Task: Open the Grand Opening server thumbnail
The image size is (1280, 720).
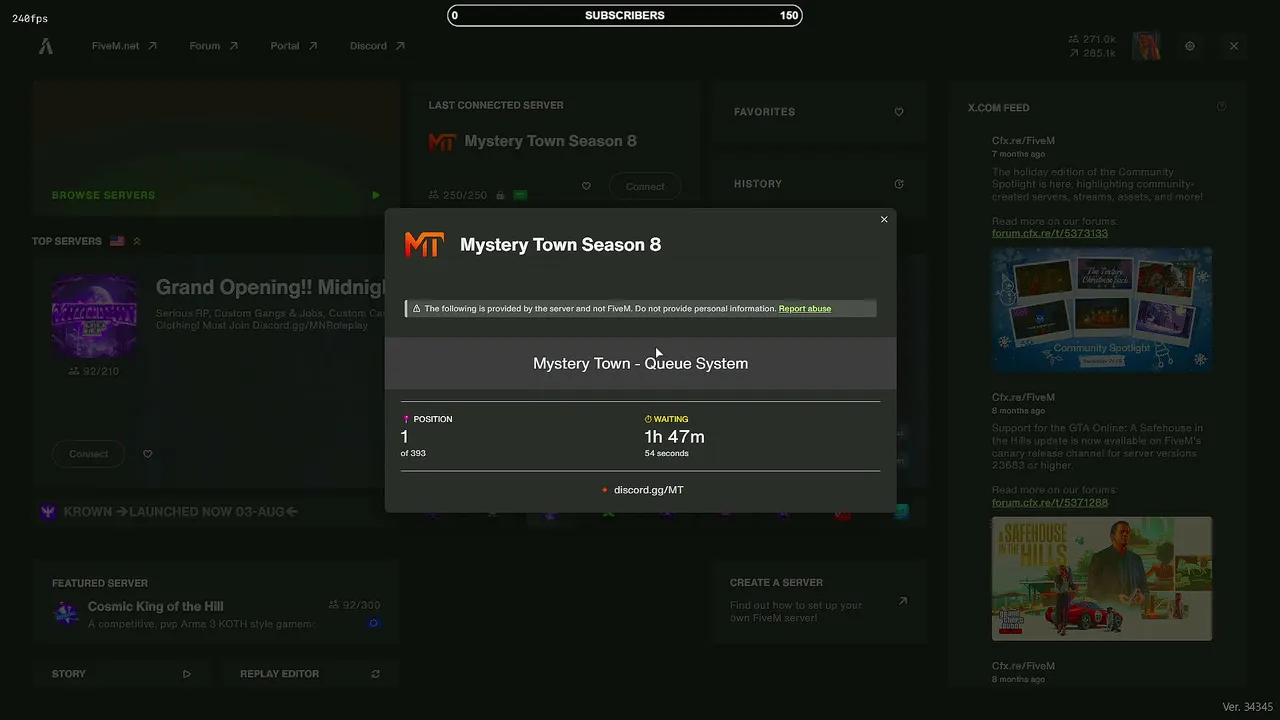Action: point(94,316)
